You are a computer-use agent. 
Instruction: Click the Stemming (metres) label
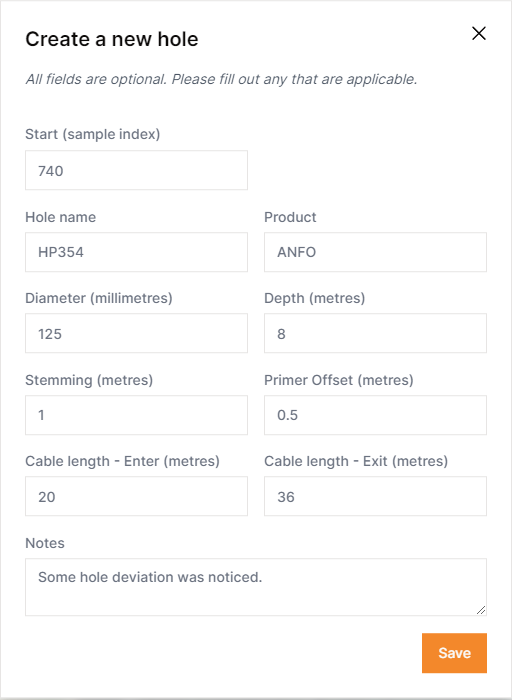89,380
